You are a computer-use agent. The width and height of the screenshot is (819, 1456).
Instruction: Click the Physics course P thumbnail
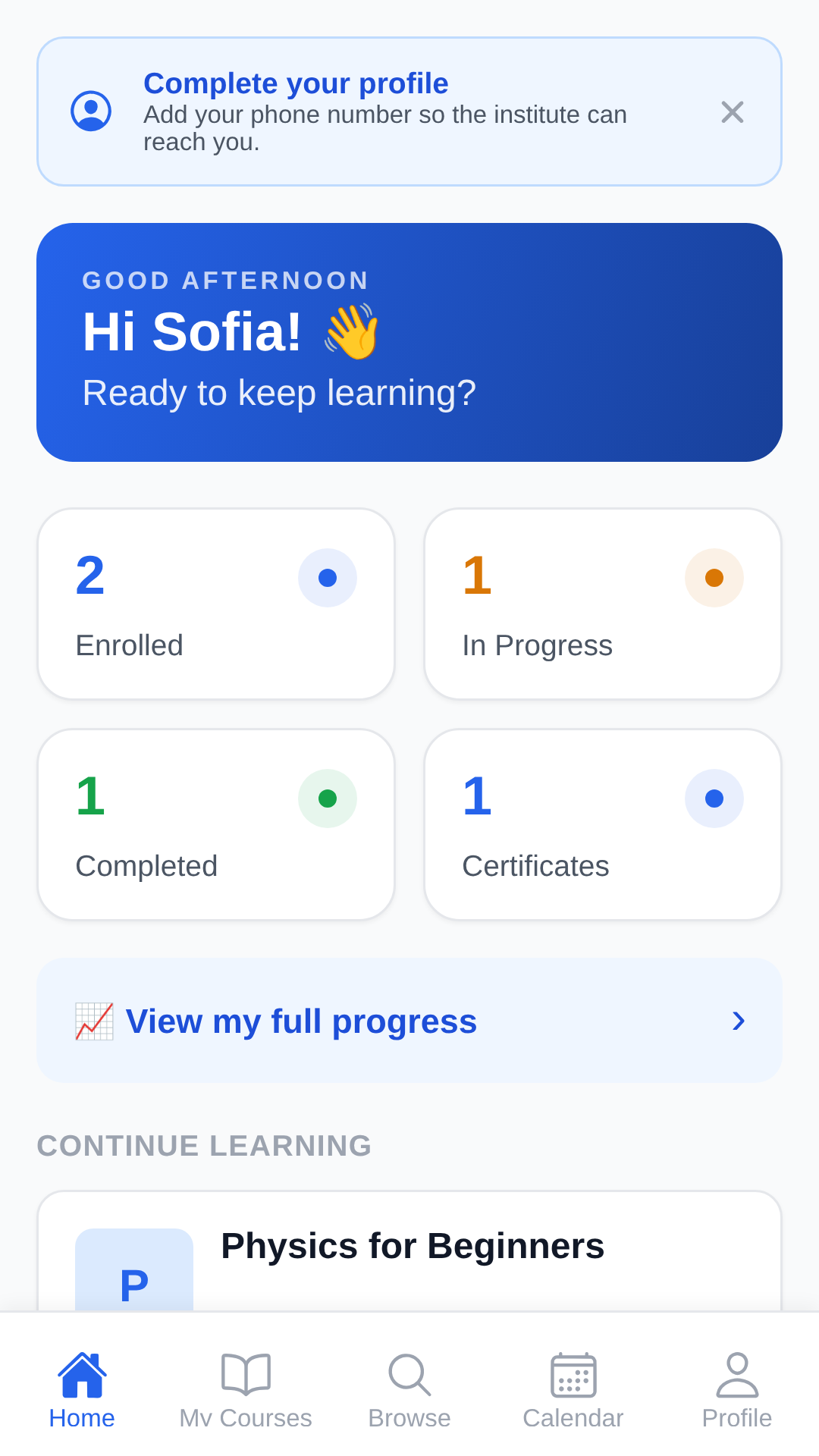point(134,1270)
